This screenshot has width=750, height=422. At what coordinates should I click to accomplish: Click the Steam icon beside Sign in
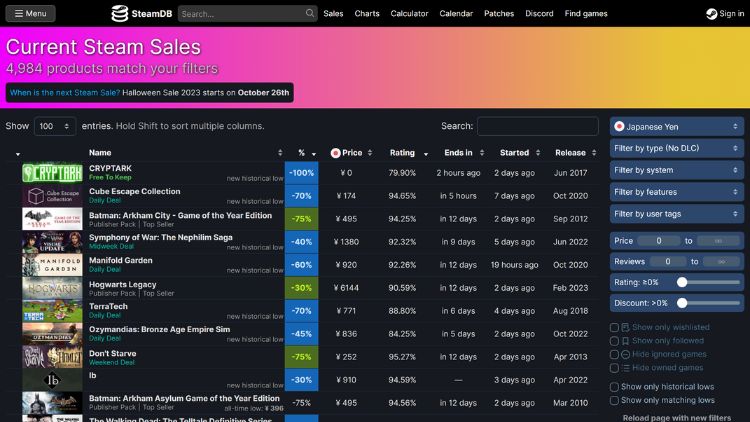click(x=710, y=14)
